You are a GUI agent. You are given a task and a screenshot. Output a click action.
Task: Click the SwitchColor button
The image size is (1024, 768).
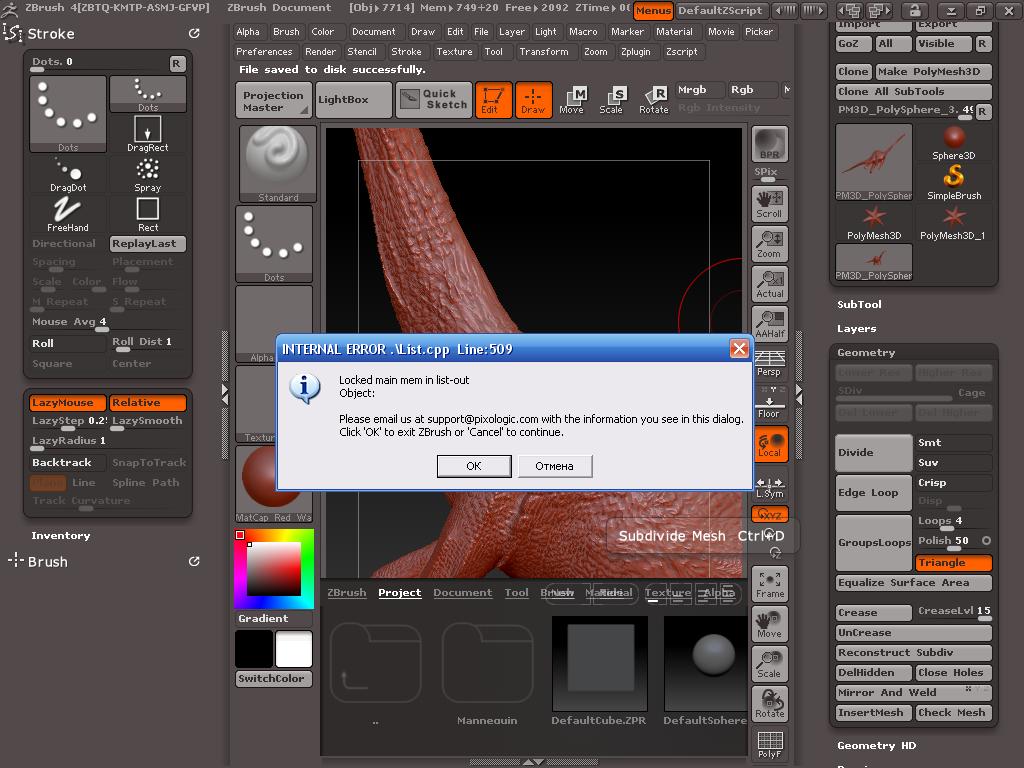(274, 679)
